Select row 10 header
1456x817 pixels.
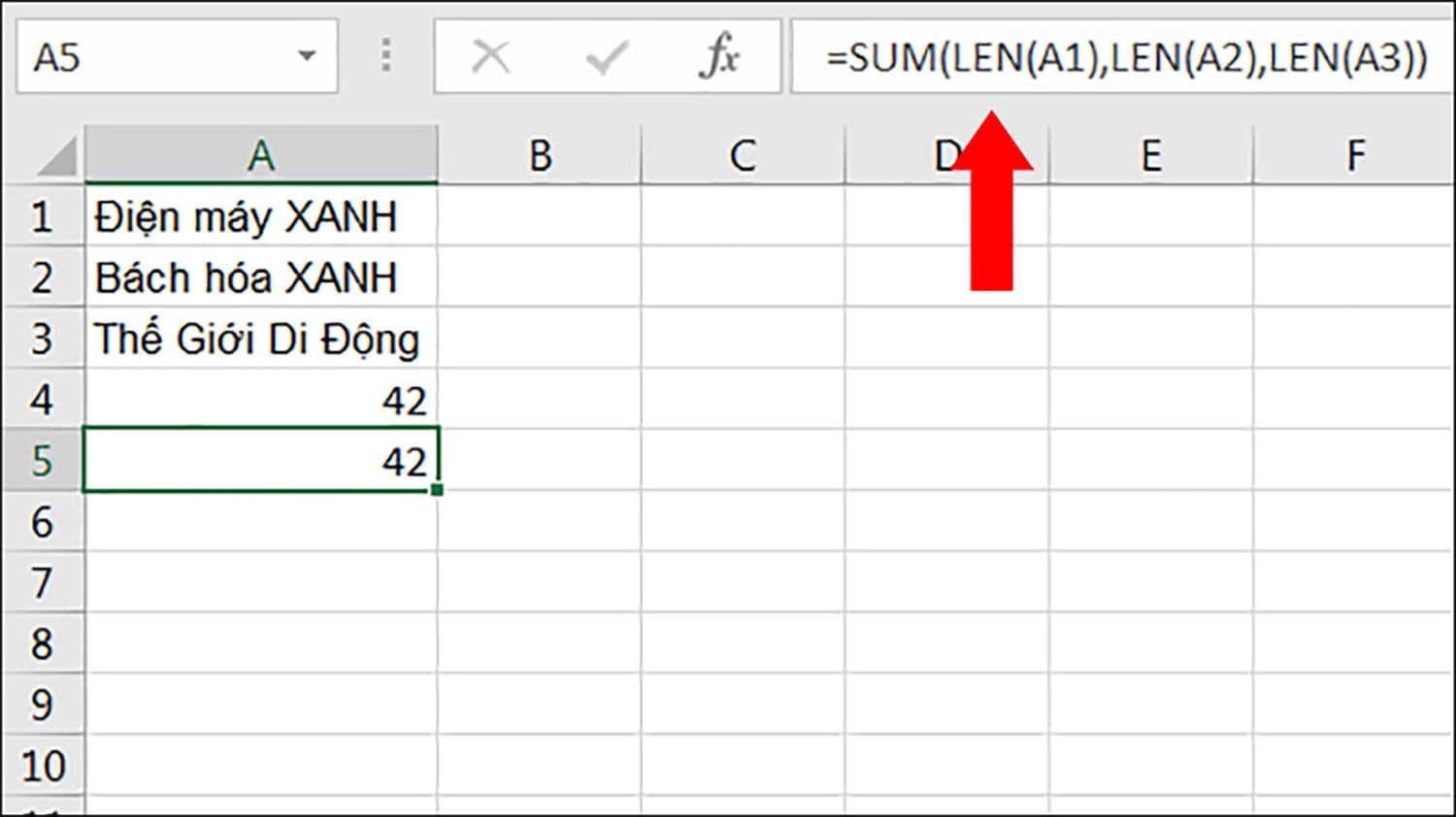click(x=42, y=766)
